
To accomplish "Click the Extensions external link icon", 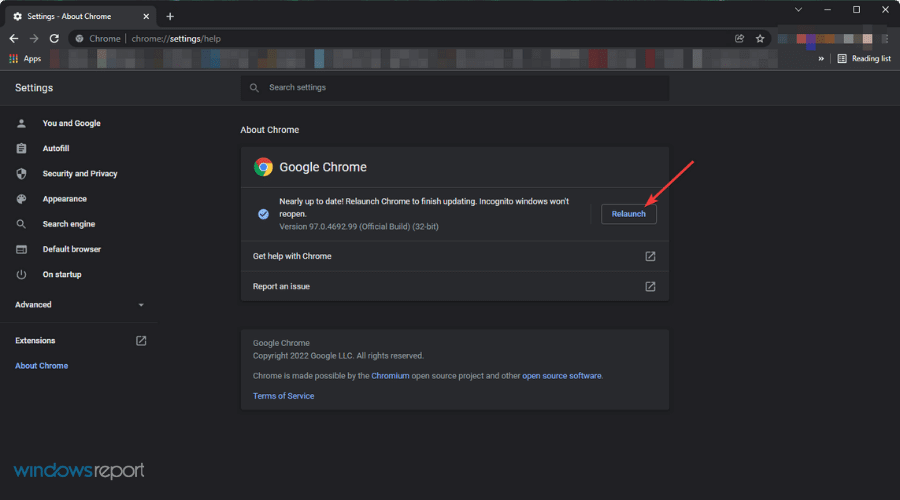I will (x=141, y=340).
